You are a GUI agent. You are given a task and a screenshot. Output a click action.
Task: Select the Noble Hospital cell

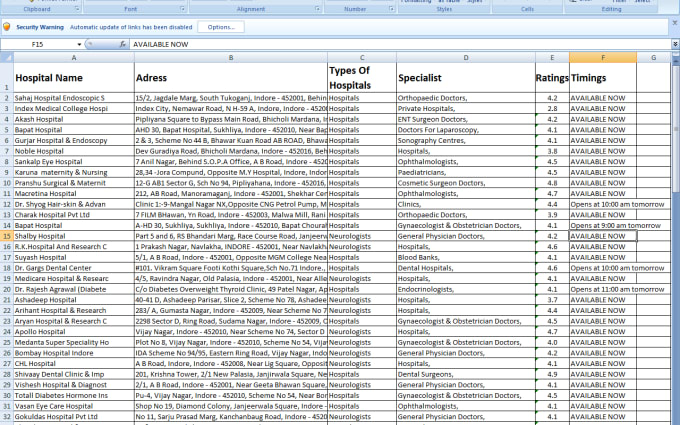point(74,151)
